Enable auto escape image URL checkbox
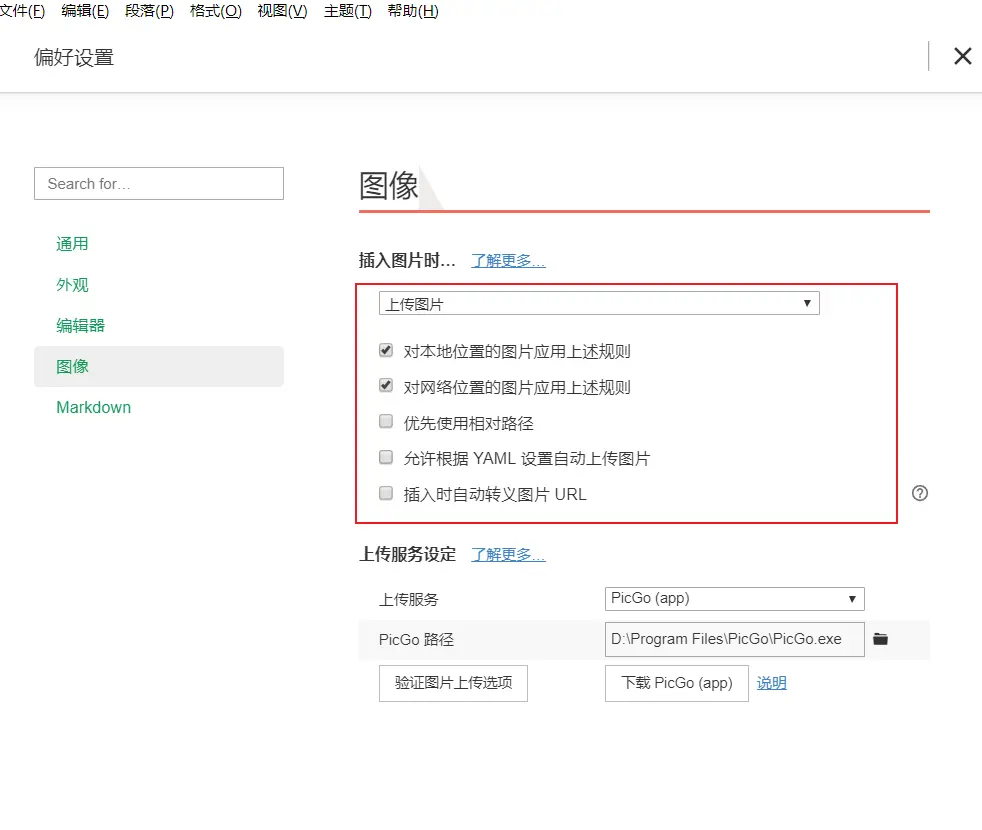Screen dimensions: 982x830 click(x=386, y=494)
